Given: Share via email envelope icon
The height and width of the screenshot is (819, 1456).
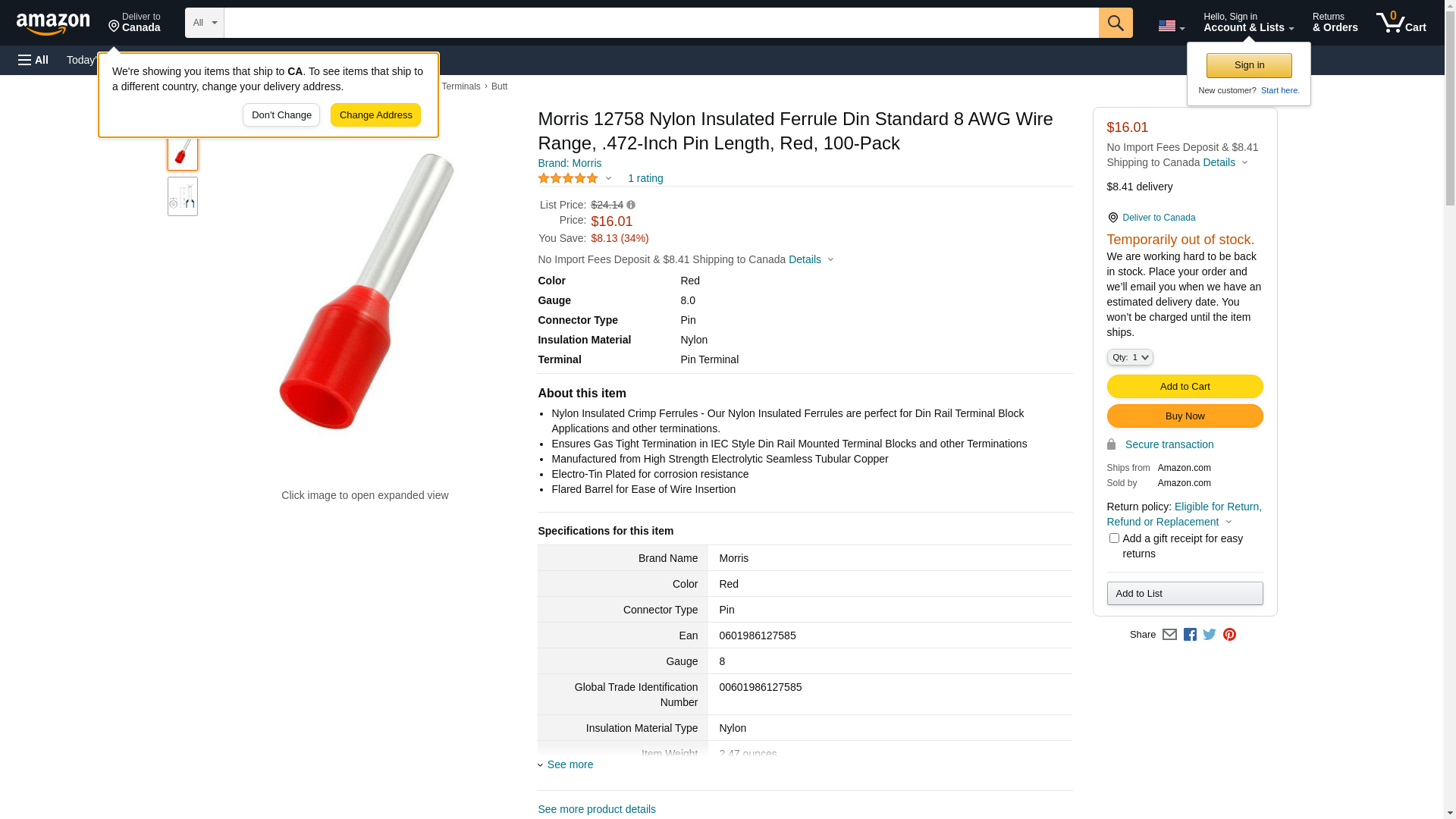Looking at the screenshot, I should pyautogui.click(x=1169, y=635).
